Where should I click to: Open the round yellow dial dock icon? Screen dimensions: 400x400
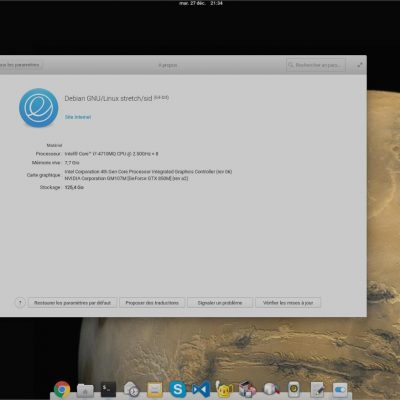(x=294, y=389)
